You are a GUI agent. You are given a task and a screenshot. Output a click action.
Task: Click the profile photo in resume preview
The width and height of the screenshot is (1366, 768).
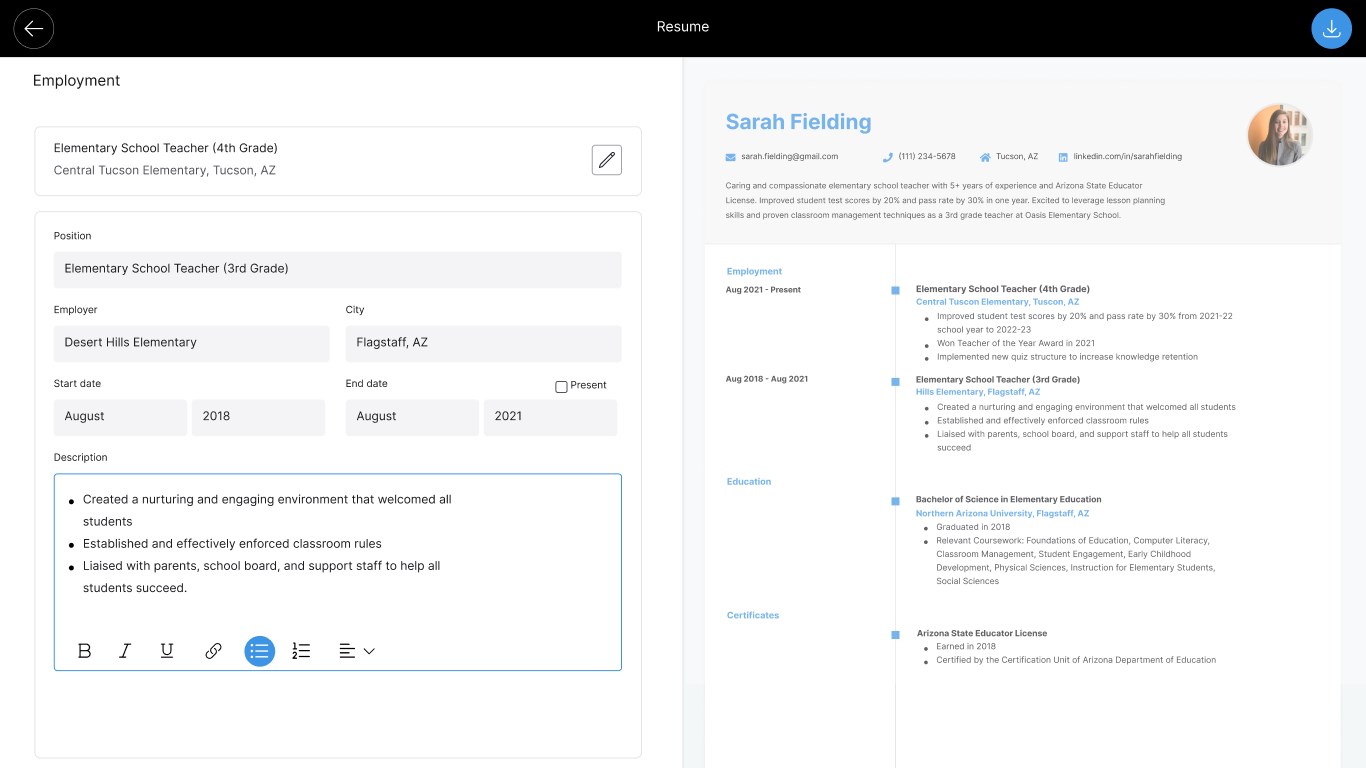tap(1279, 135)
